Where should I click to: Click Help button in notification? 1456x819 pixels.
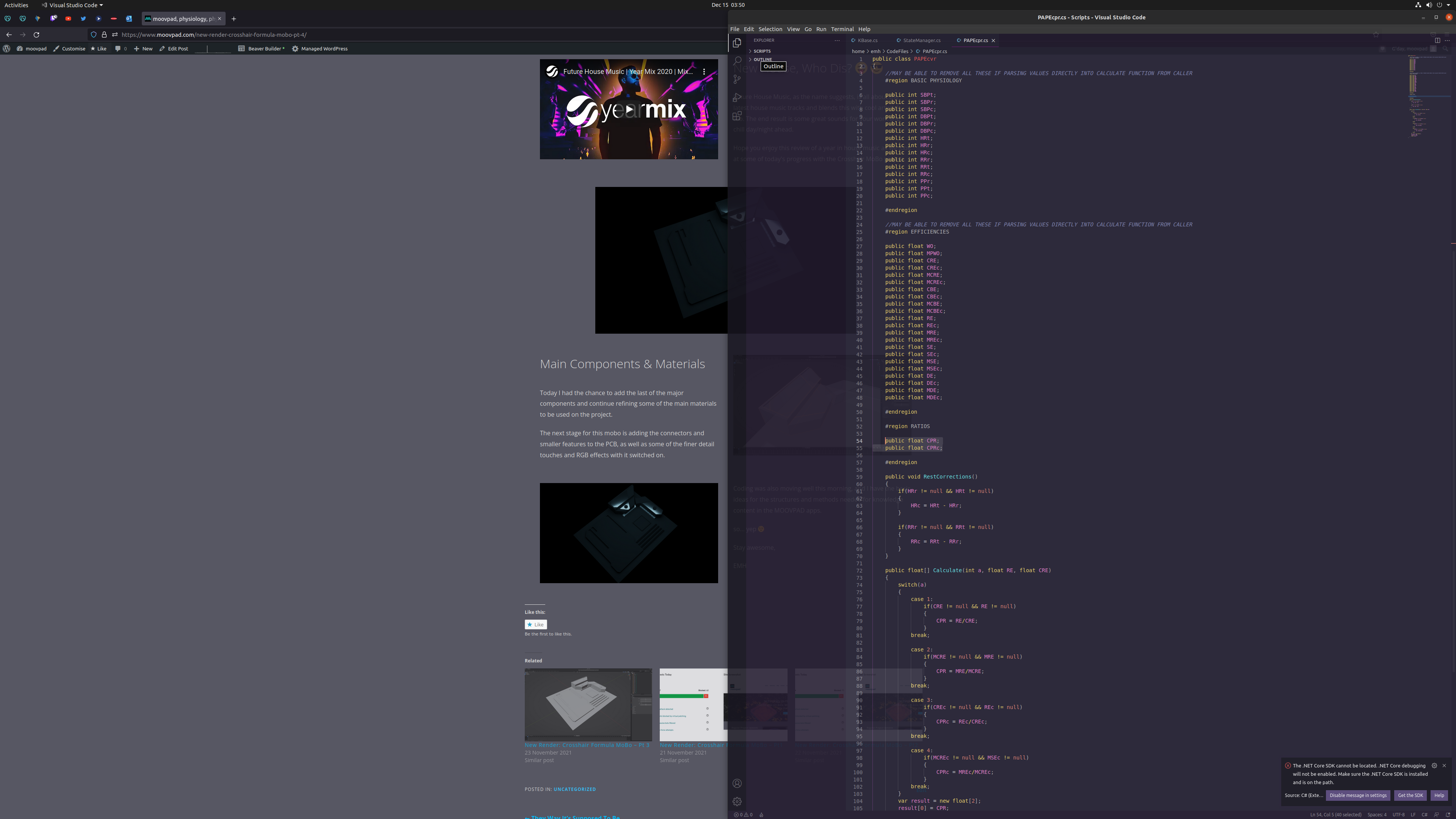[x=1439, y=795]
